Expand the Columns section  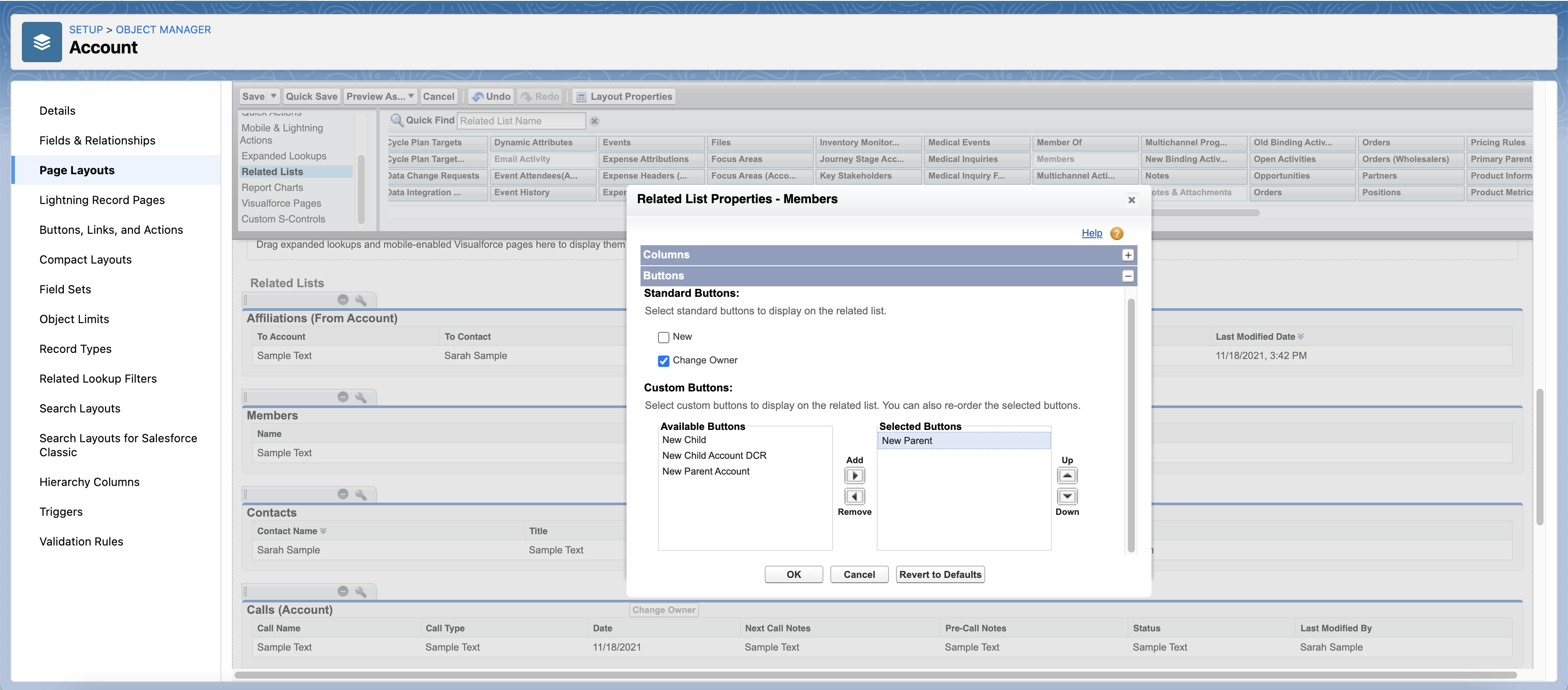click(x=1128, y=255)
